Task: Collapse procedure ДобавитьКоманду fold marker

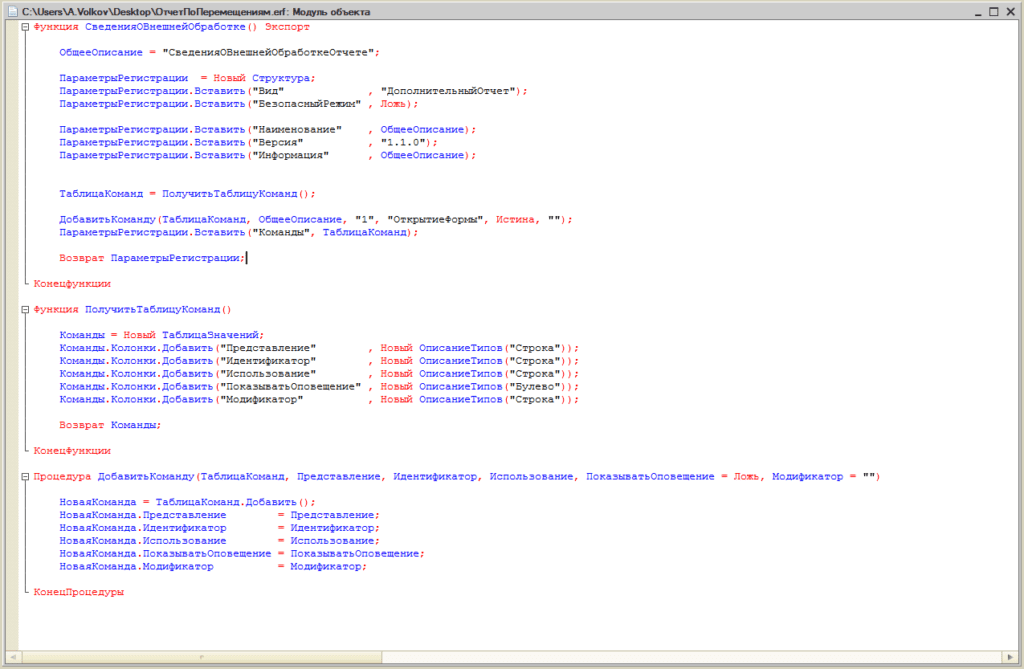Action: tap(25, 477)
